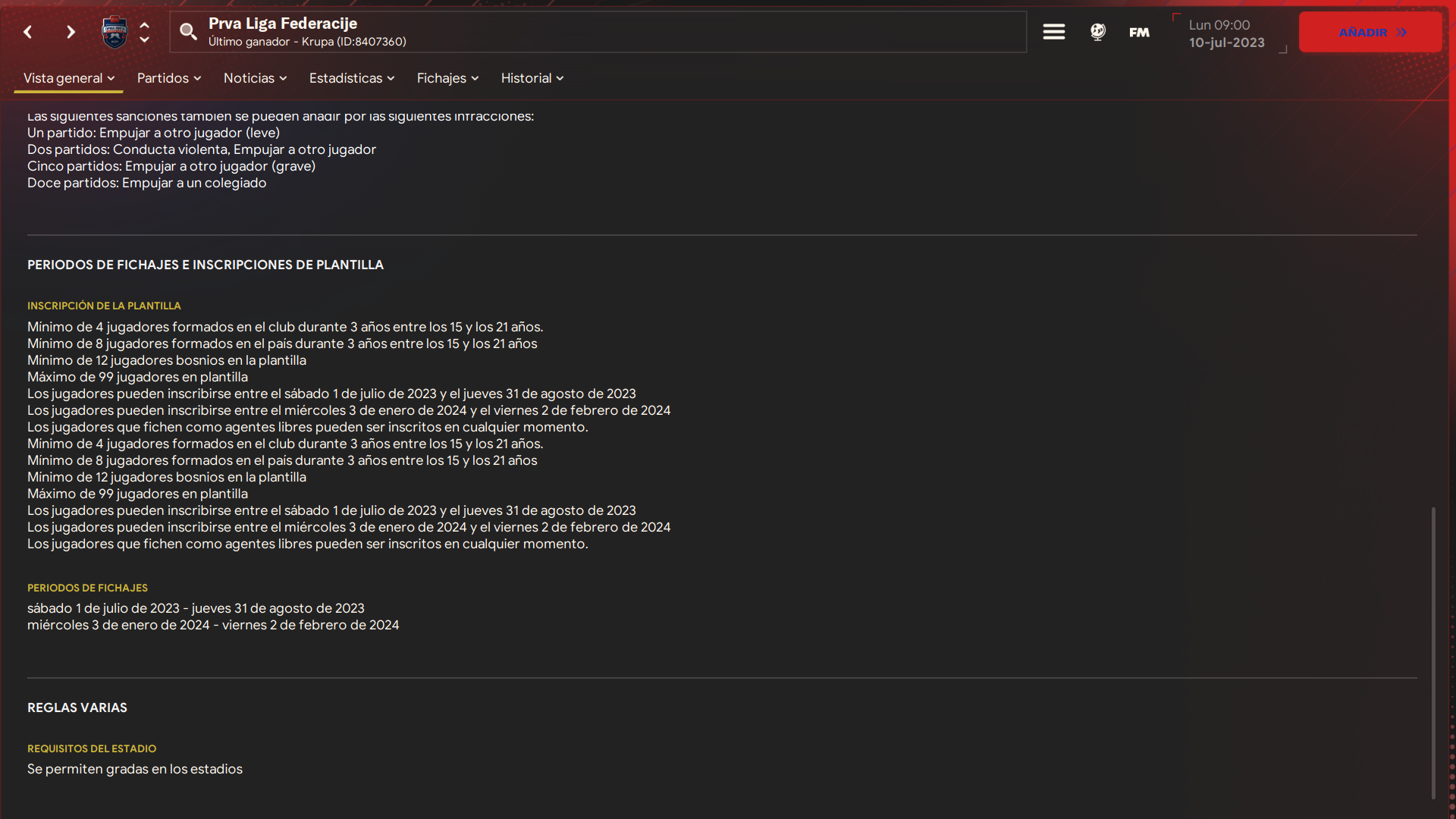Click the FM logo icon
Image resolution: width=1456 pixels, height=819 pixels.
coord(1139,32)
